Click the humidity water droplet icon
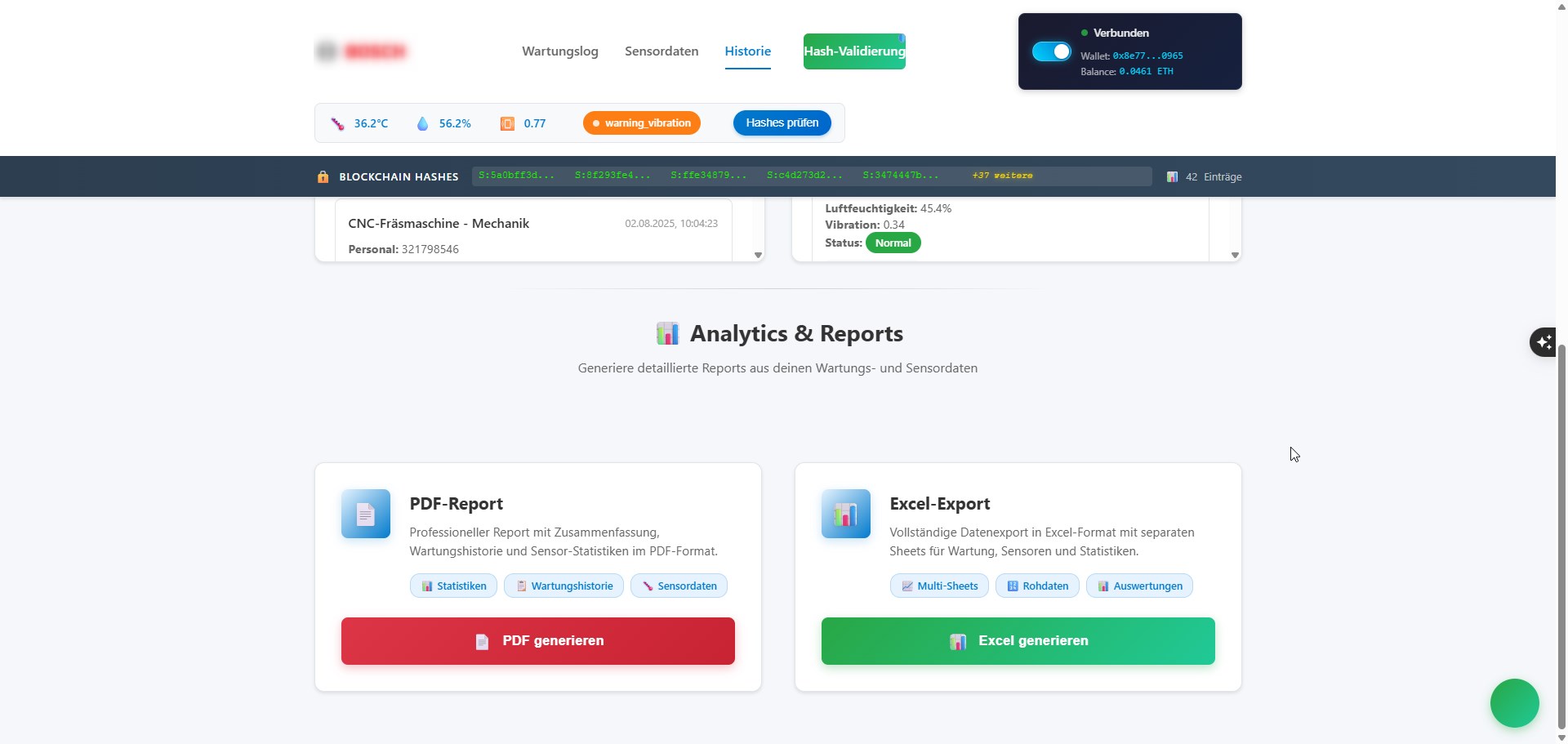Viewport: 1568px width, 744px height. [x=423, y=123]
